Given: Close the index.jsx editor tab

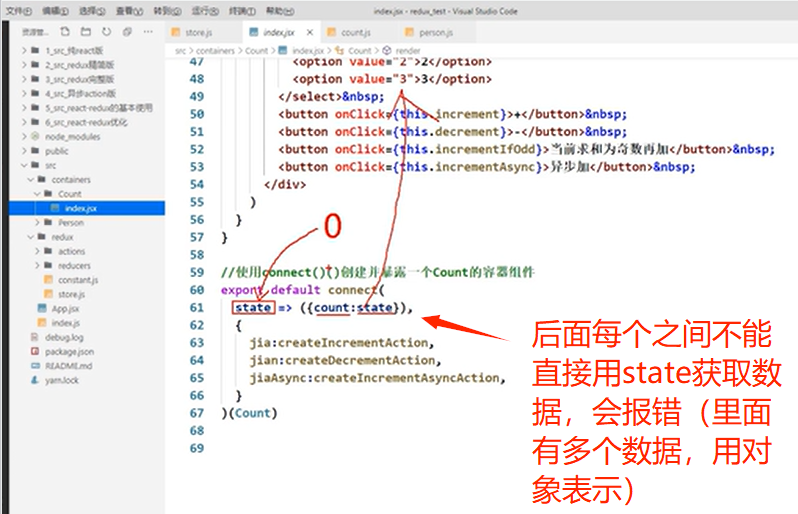Looking at the screenshot, I should tap(309, 33).
